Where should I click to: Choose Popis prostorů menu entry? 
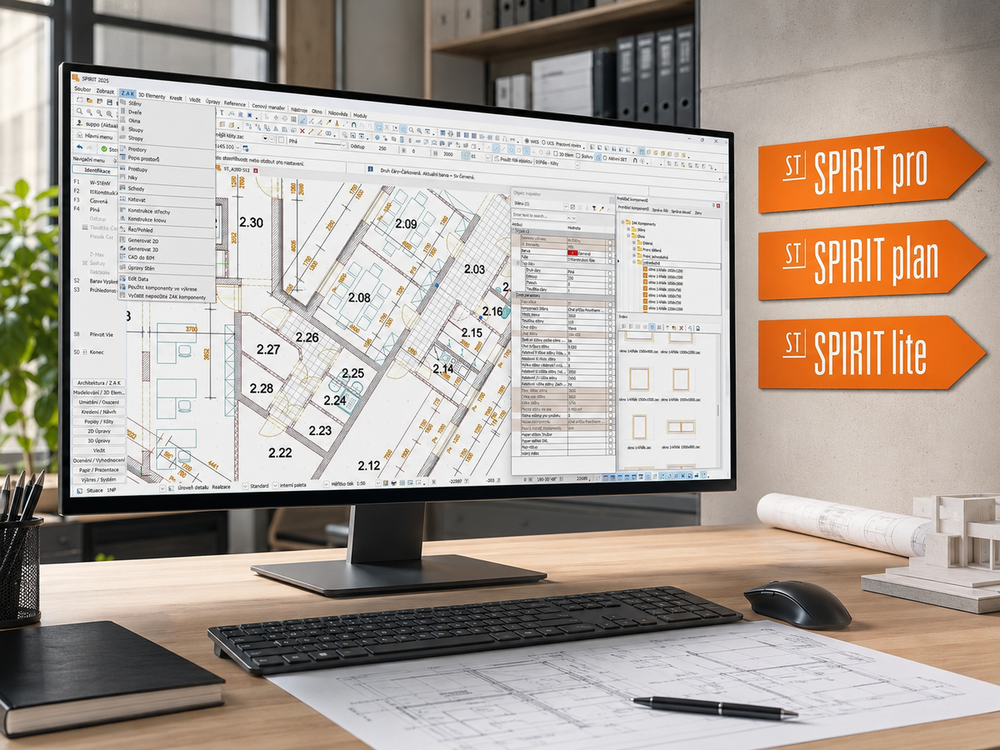(143, 158)
